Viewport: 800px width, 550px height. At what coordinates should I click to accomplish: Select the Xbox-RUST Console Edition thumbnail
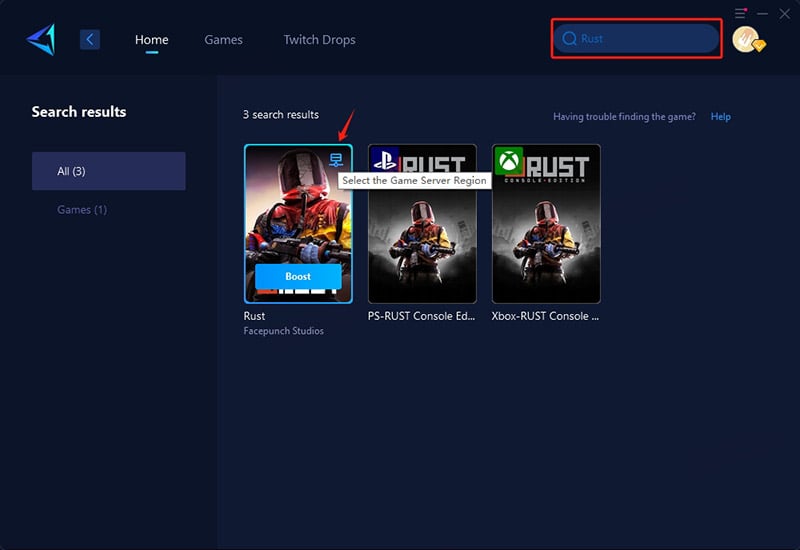click(x=546, y=223)
